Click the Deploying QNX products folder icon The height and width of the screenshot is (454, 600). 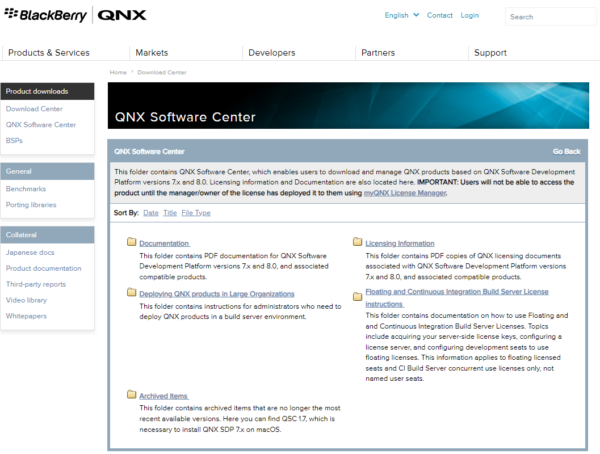point(132,294)
